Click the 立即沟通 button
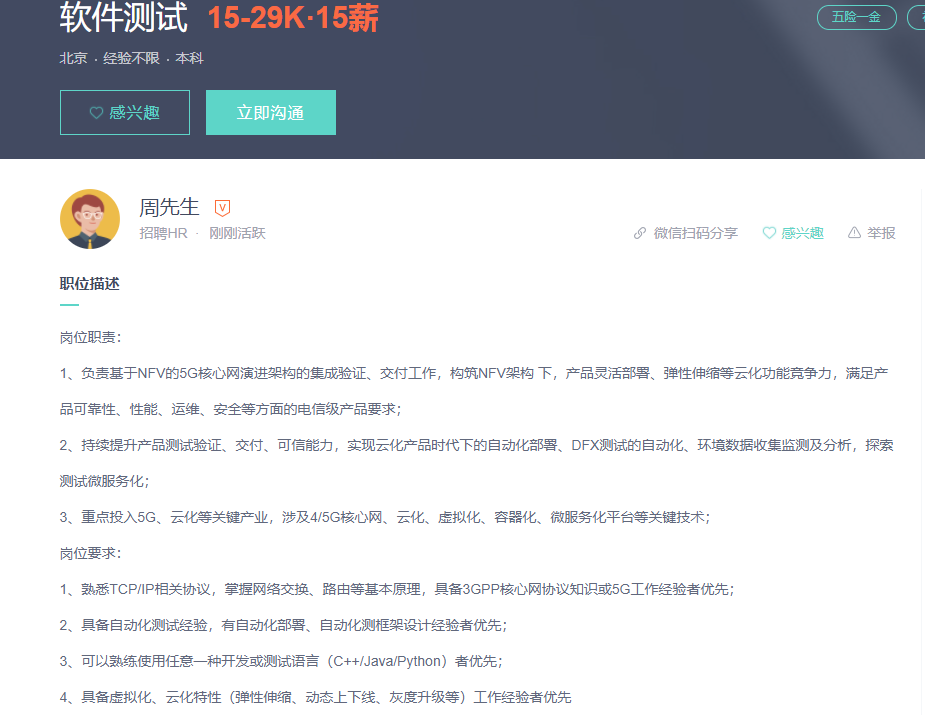The image size is (925, 715). point(270,112)
